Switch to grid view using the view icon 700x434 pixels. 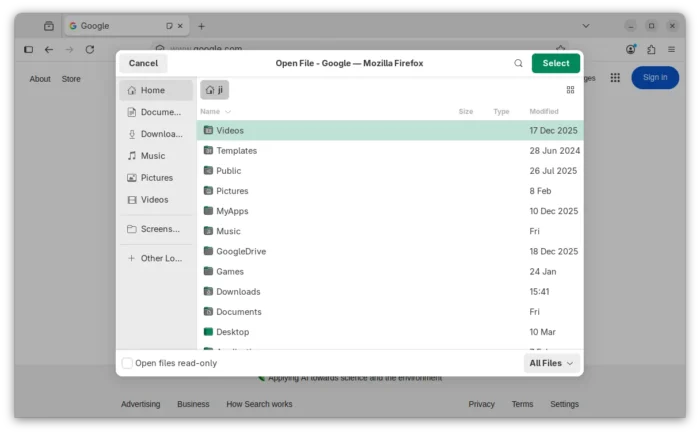pyautogui.click(x=570, y=90)
